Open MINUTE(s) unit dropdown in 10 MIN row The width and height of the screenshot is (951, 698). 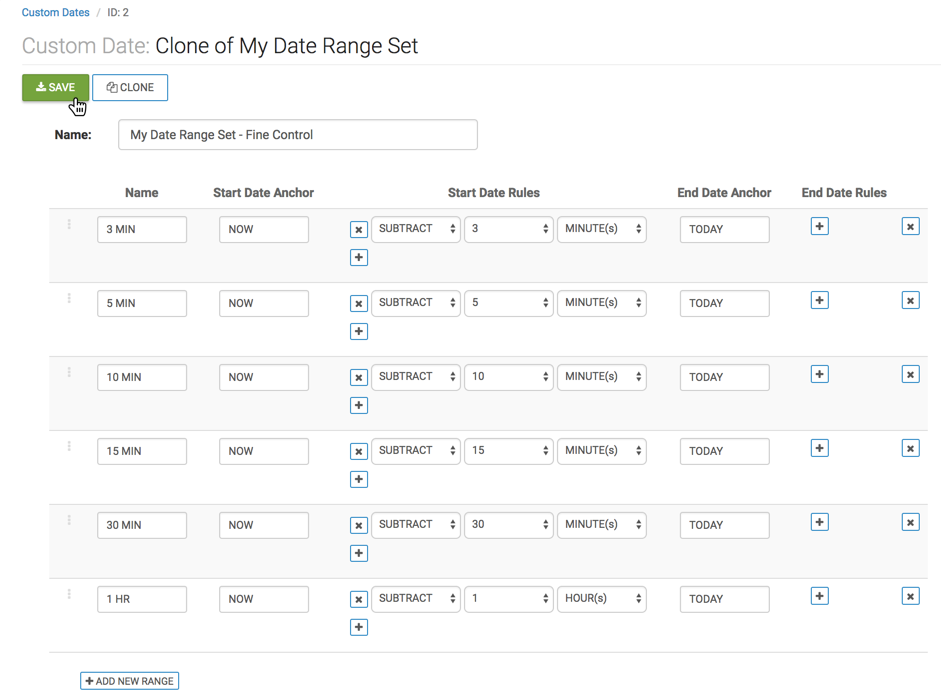(x=601, y=377)
